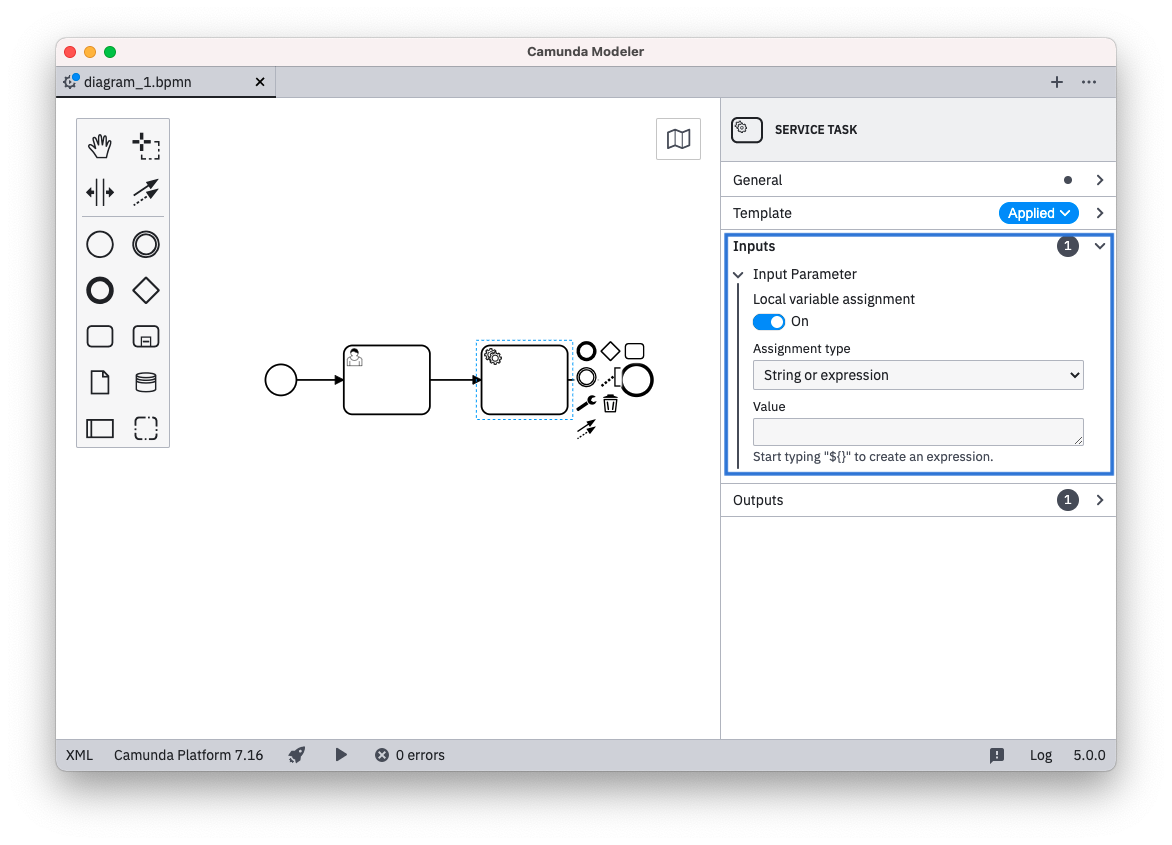
Task: Open the Assignment type dropdown
Action: coord(917,375)
